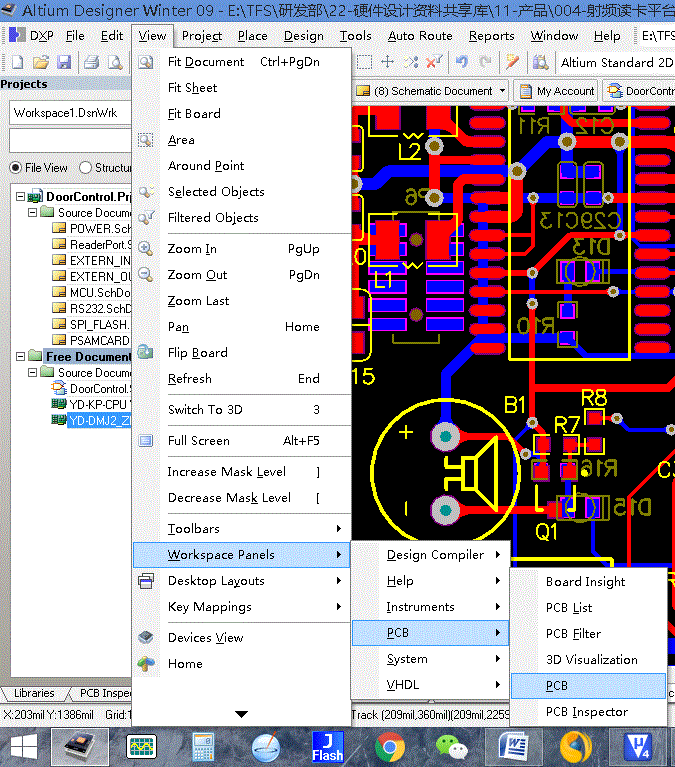Click the My Account button
This screenshot has width=675, height=767.
[556, 91]
